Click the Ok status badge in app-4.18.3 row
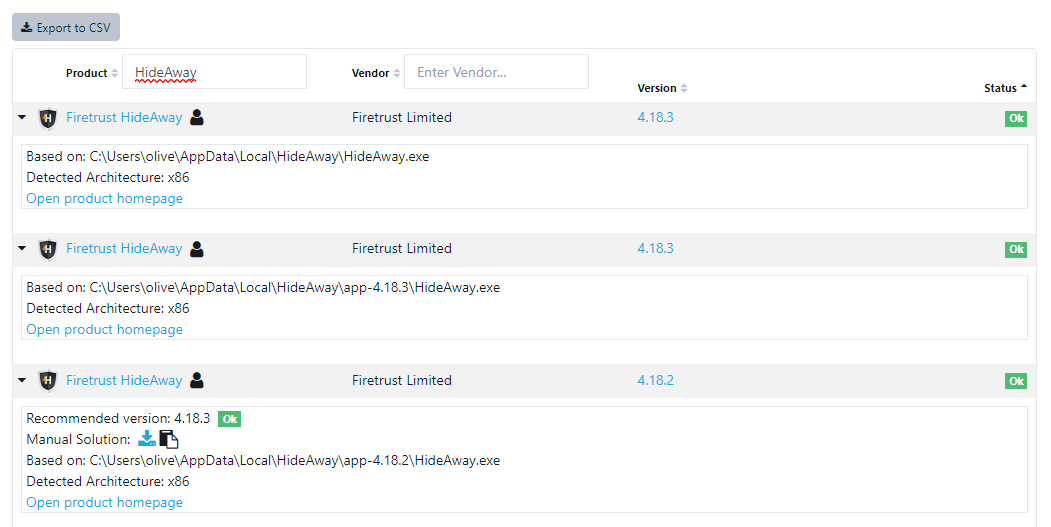1051x527 pixels. (1016, 249)
